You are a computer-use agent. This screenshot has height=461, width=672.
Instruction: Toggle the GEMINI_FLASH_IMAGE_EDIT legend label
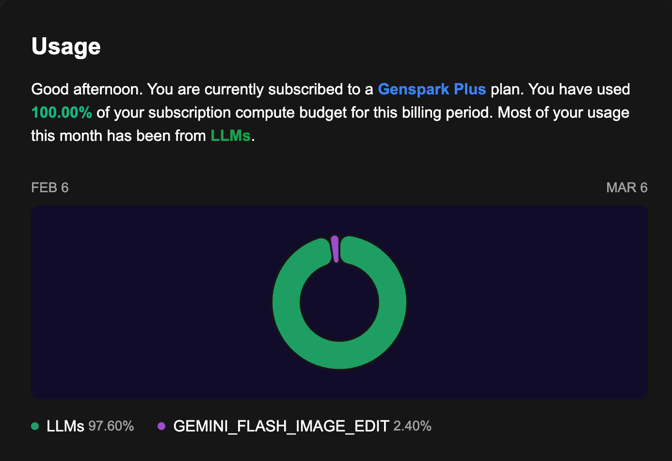281,426
